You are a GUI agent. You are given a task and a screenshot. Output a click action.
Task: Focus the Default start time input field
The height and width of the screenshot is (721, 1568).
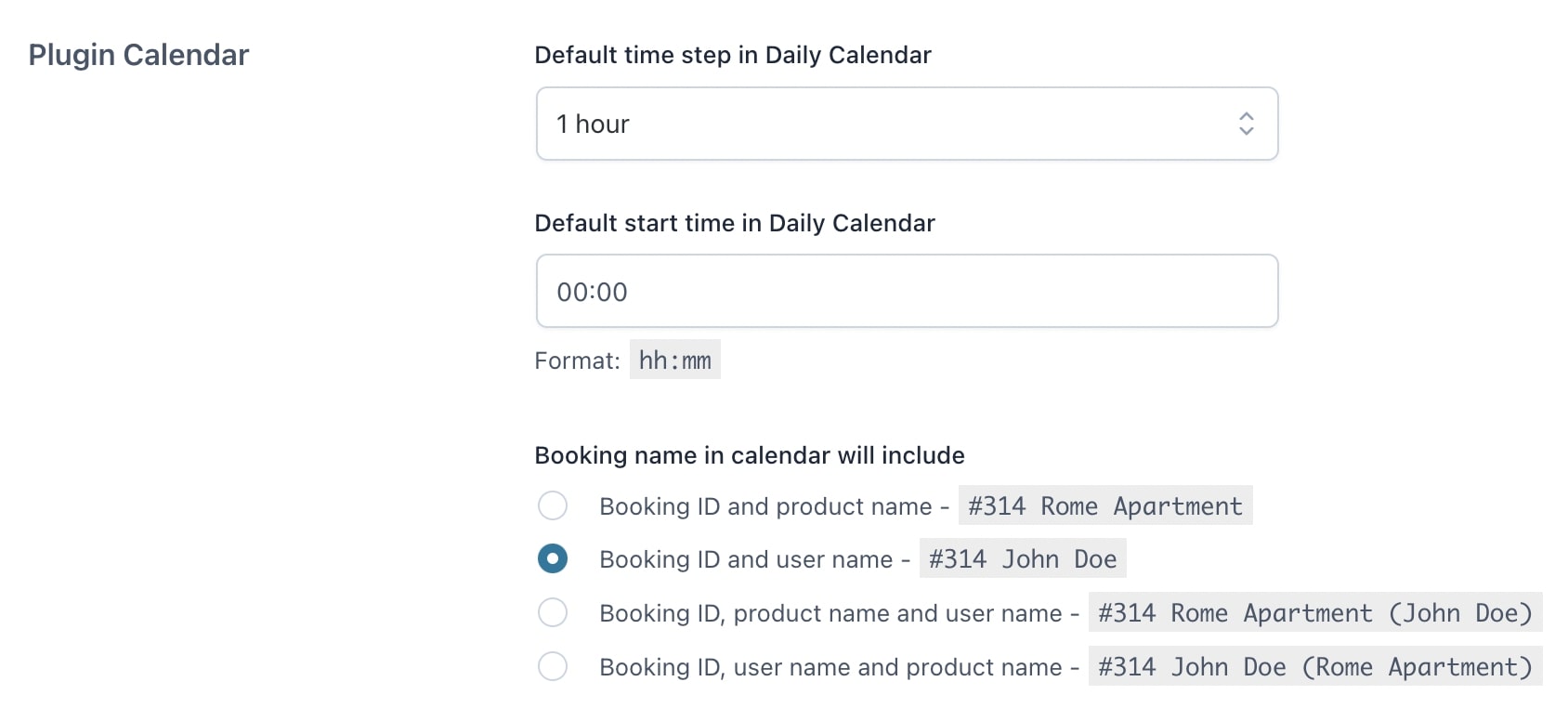pos(907,291)
